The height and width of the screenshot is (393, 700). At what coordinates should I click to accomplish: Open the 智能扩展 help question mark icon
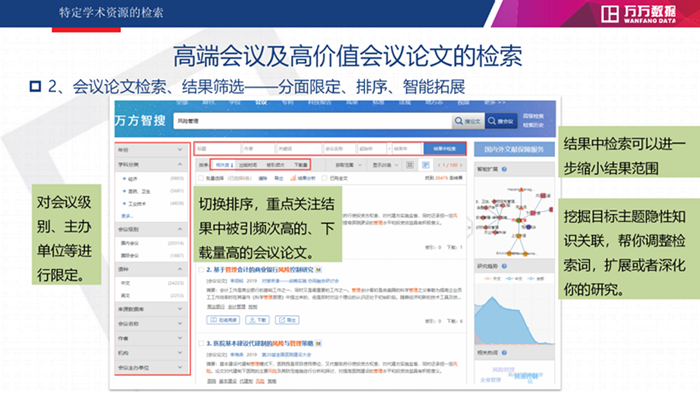pos(504,169)
